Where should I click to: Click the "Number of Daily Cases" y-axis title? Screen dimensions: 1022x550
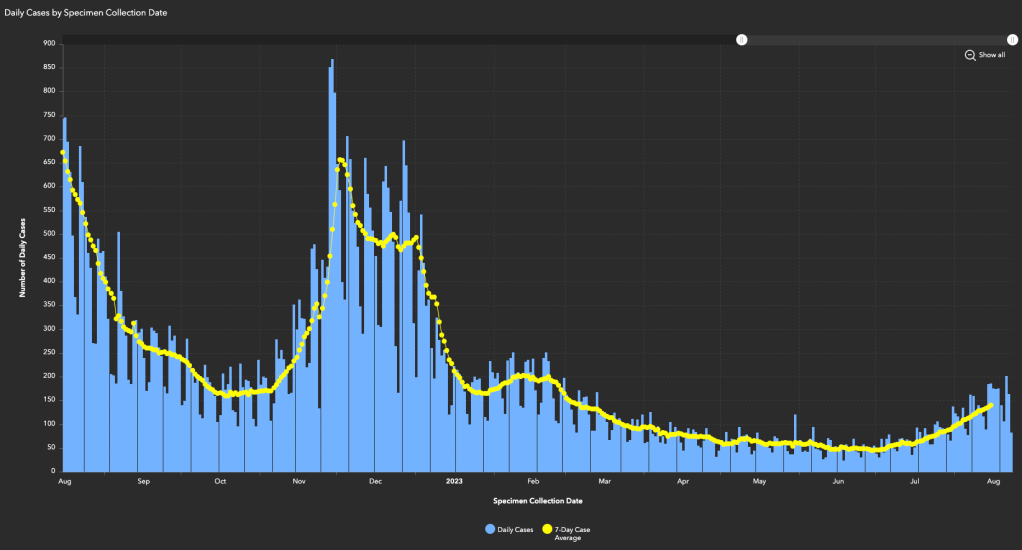coord(22,257)
